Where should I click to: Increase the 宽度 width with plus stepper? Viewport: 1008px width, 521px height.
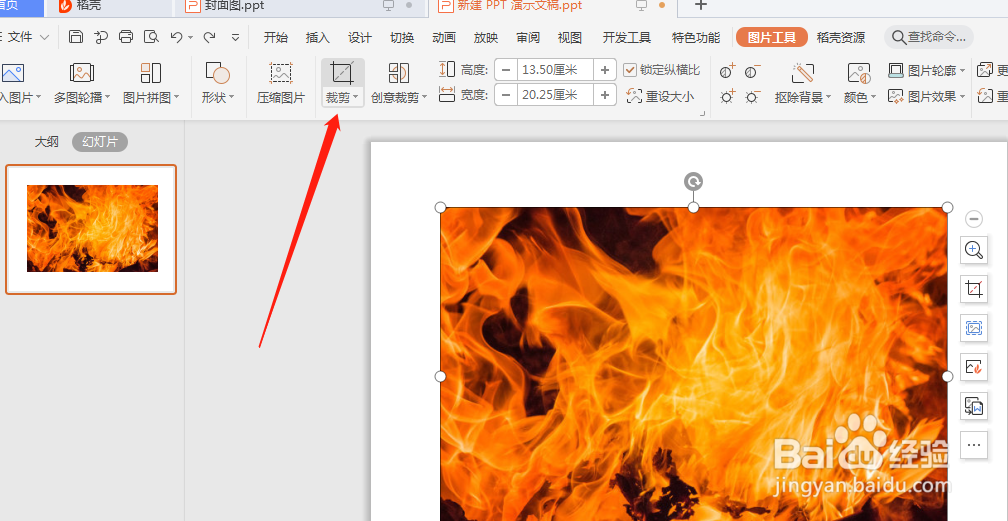click(605, 96)
